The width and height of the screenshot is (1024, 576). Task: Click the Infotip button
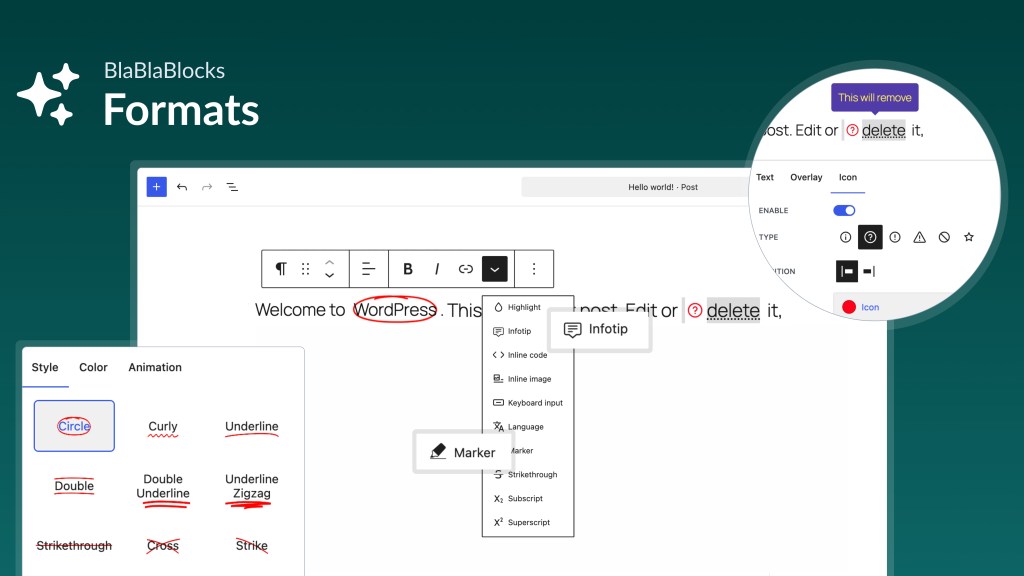point(599,330)
